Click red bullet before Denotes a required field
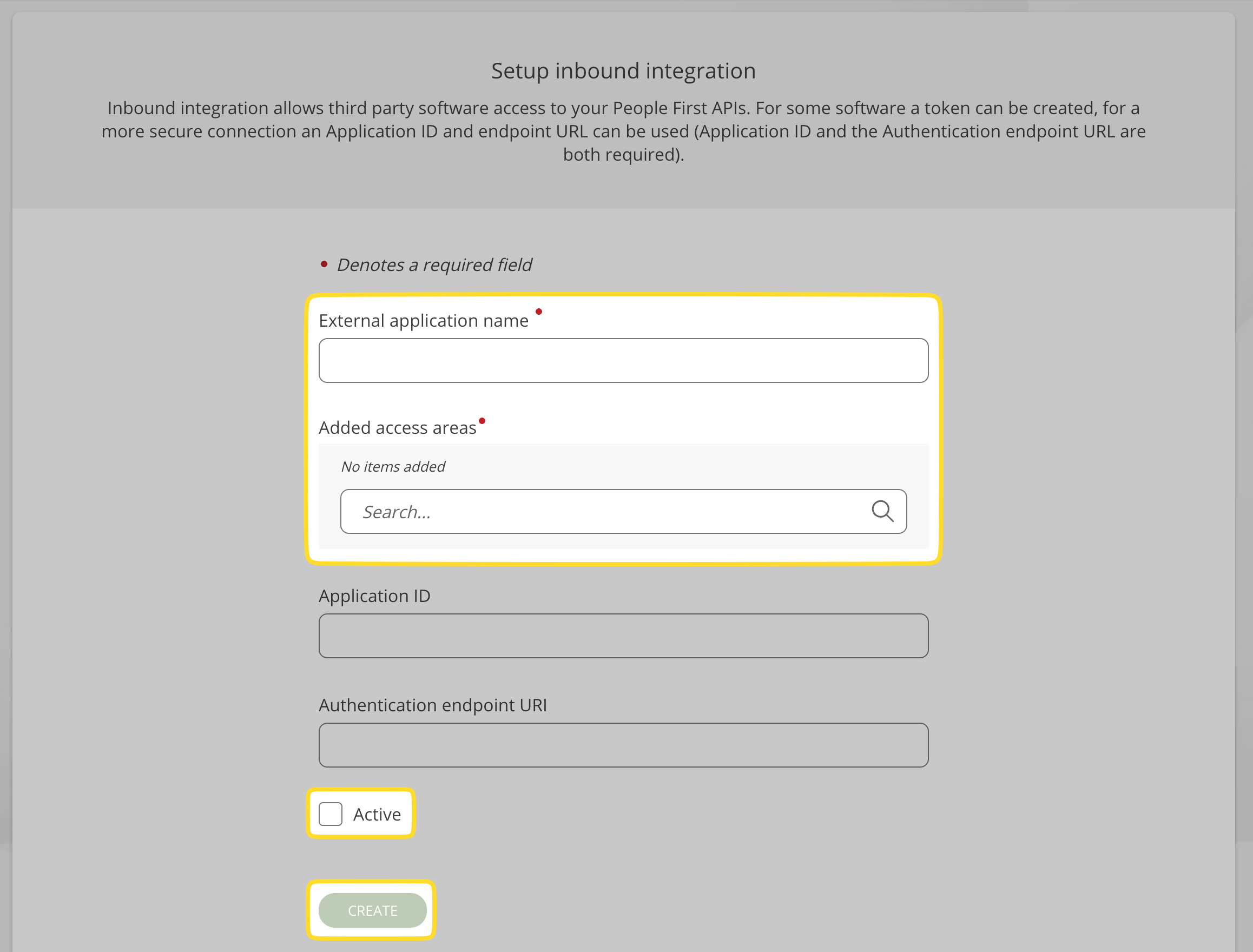The width and height of the screenshot is (1253, 952). click(324, 264)
